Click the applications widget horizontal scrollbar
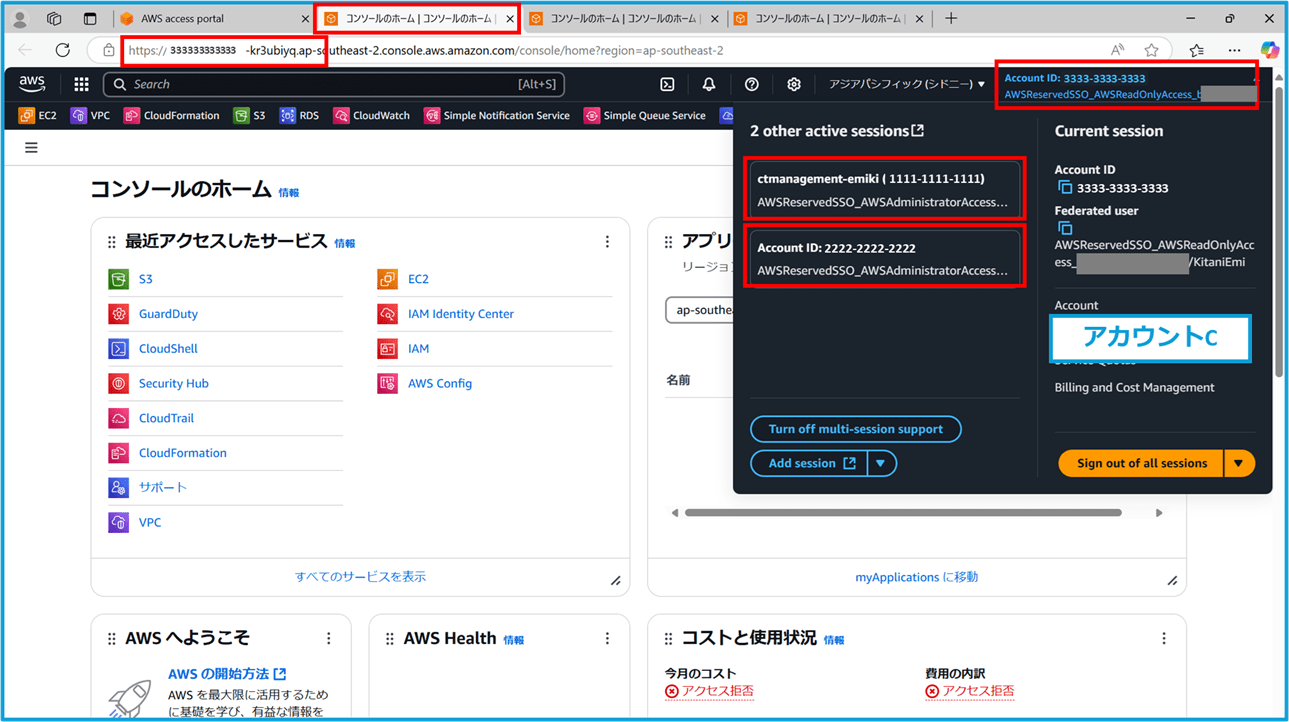Image resolution: width=1289 pixels, height=722 pixels. click(903, 513)
